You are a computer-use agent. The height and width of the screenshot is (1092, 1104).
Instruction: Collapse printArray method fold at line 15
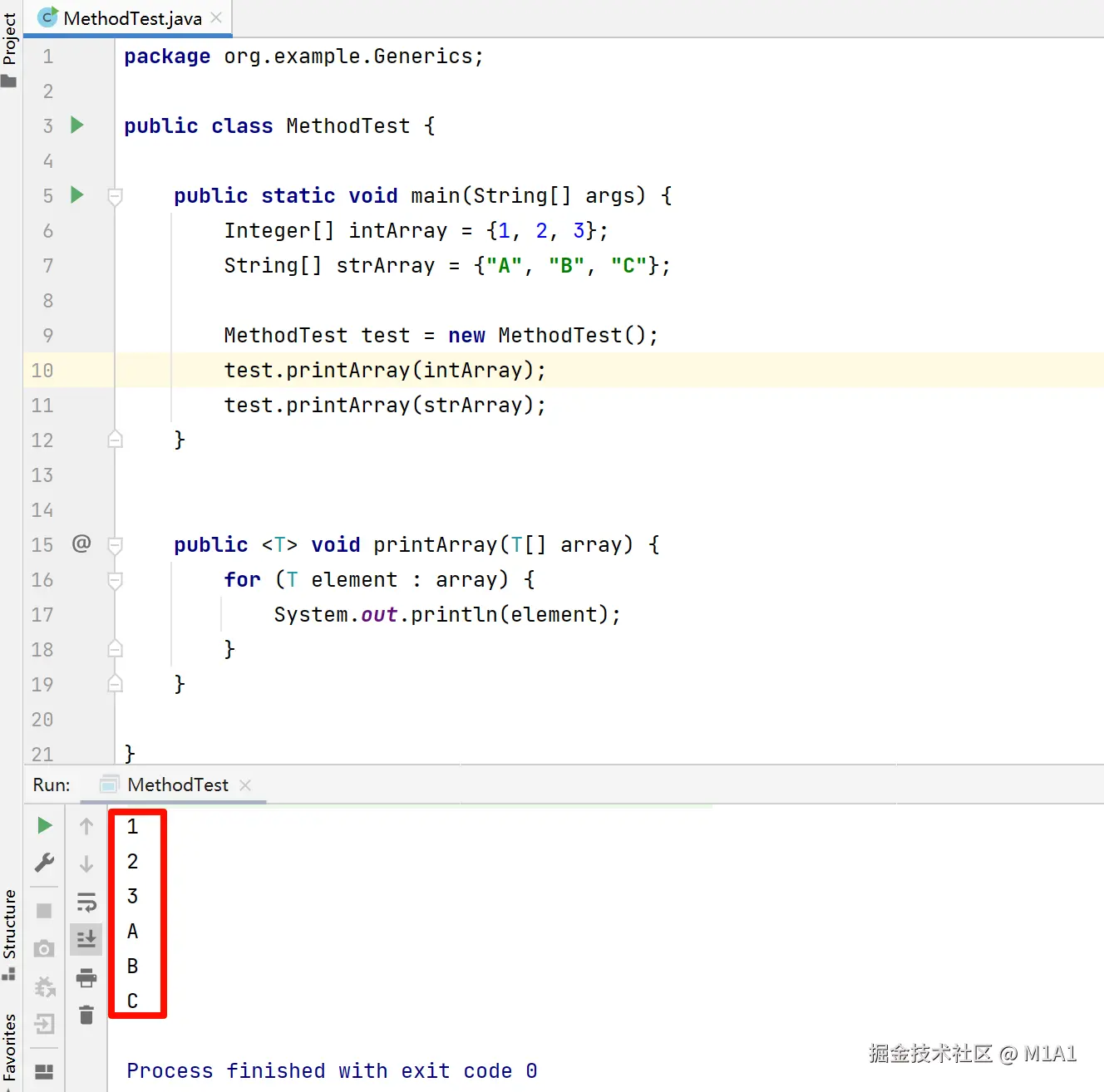coord(116,545)
